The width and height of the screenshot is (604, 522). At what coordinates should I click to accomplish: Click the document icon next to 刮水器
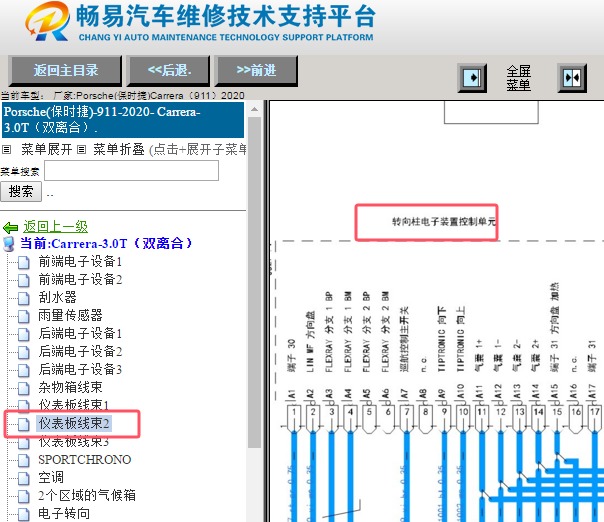coord(23,298)
